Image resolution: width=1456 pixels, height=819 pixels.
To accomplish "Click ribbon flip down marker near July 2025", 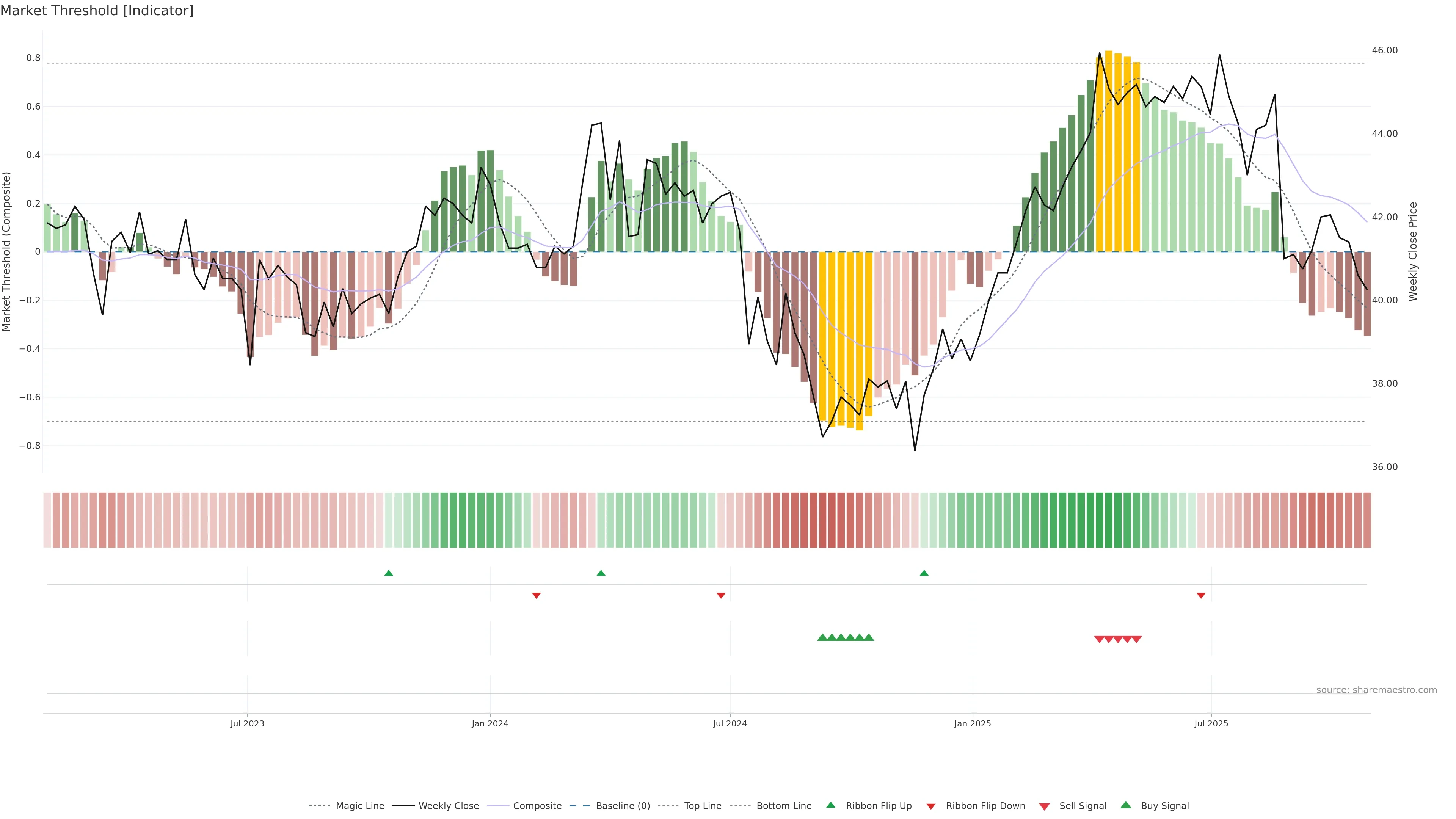I will point(1201,595).
